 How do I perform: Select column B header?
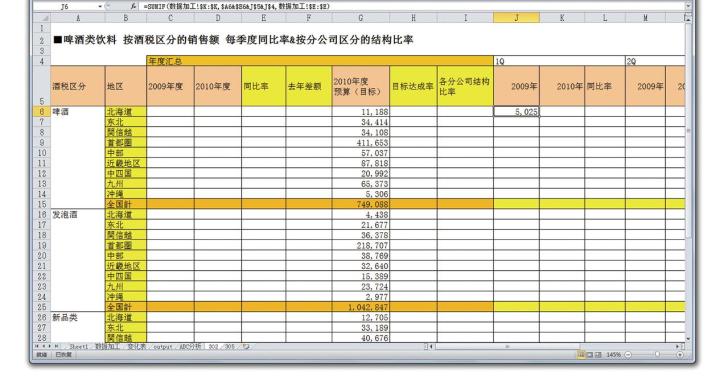(x=126, y=18)
